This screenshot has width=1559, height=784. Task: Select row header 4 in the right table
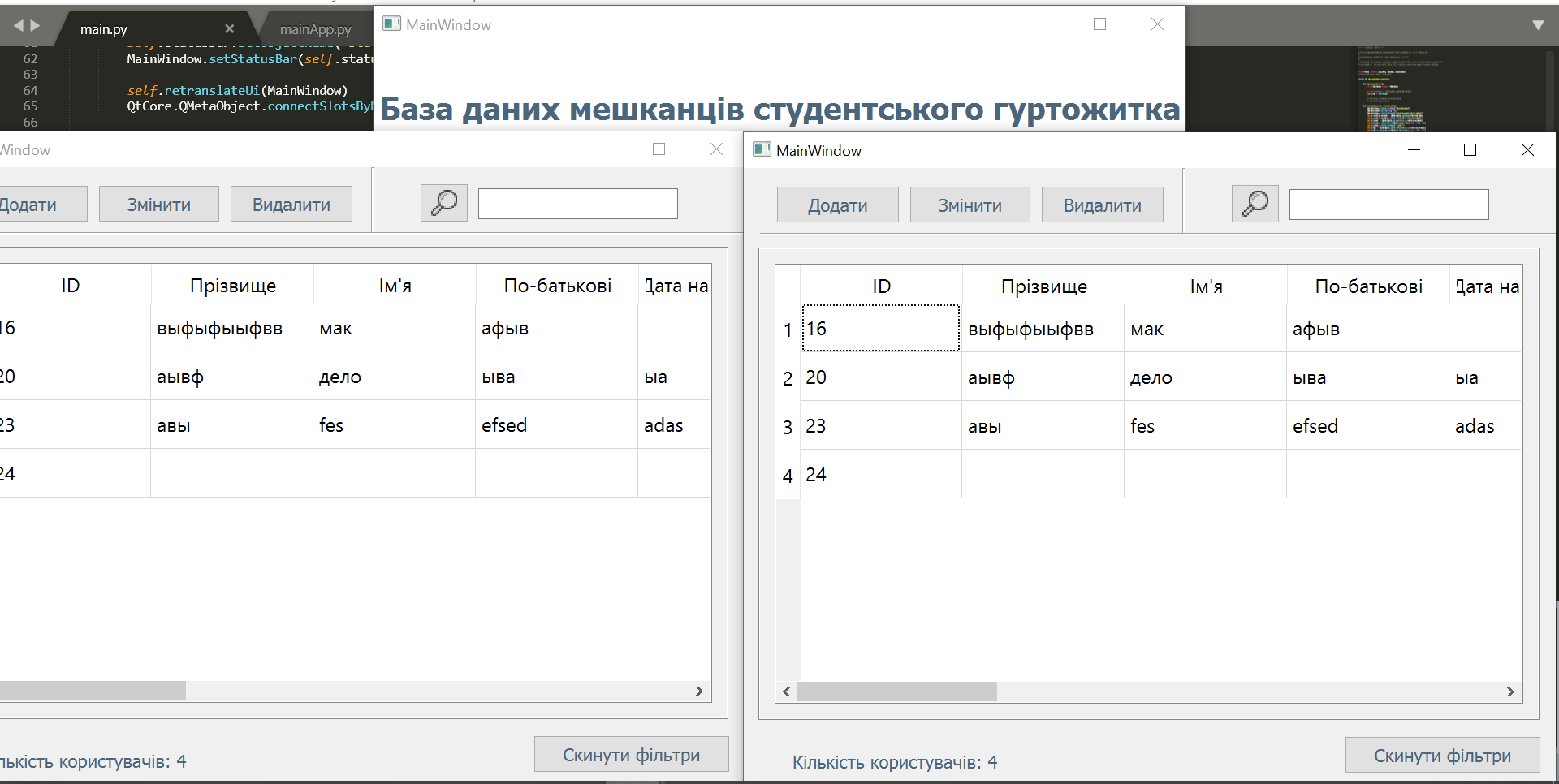(788, 476)
